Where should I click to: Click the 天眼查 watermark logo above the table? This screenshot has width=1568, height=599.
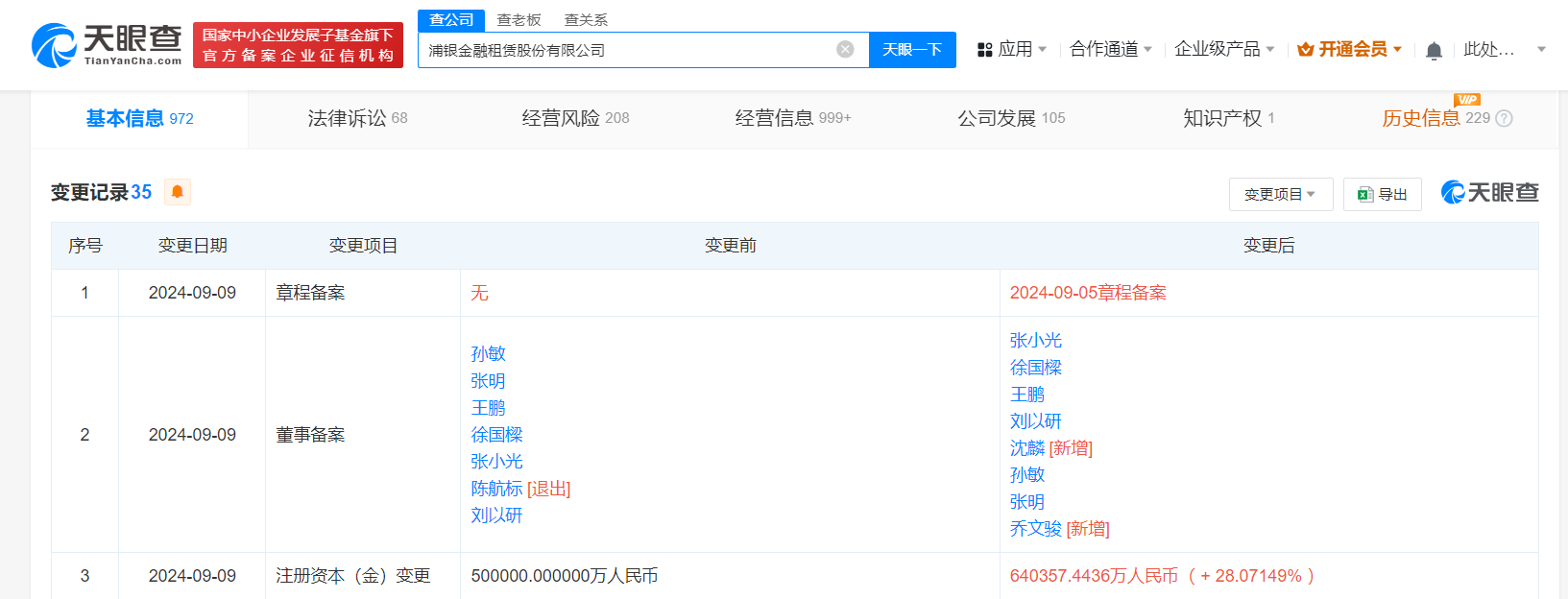[x=1489, y=193]
